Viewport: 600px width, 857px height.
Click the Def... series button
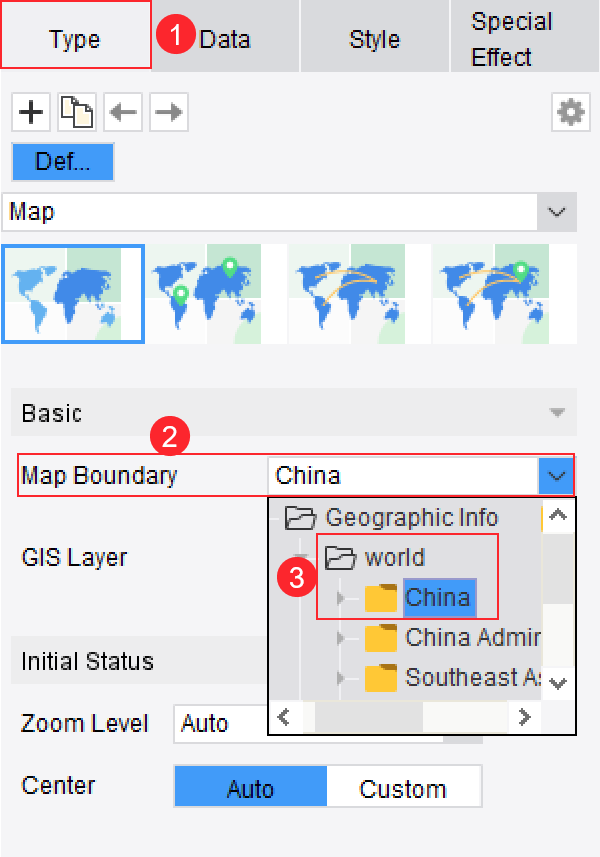[63, 162]
